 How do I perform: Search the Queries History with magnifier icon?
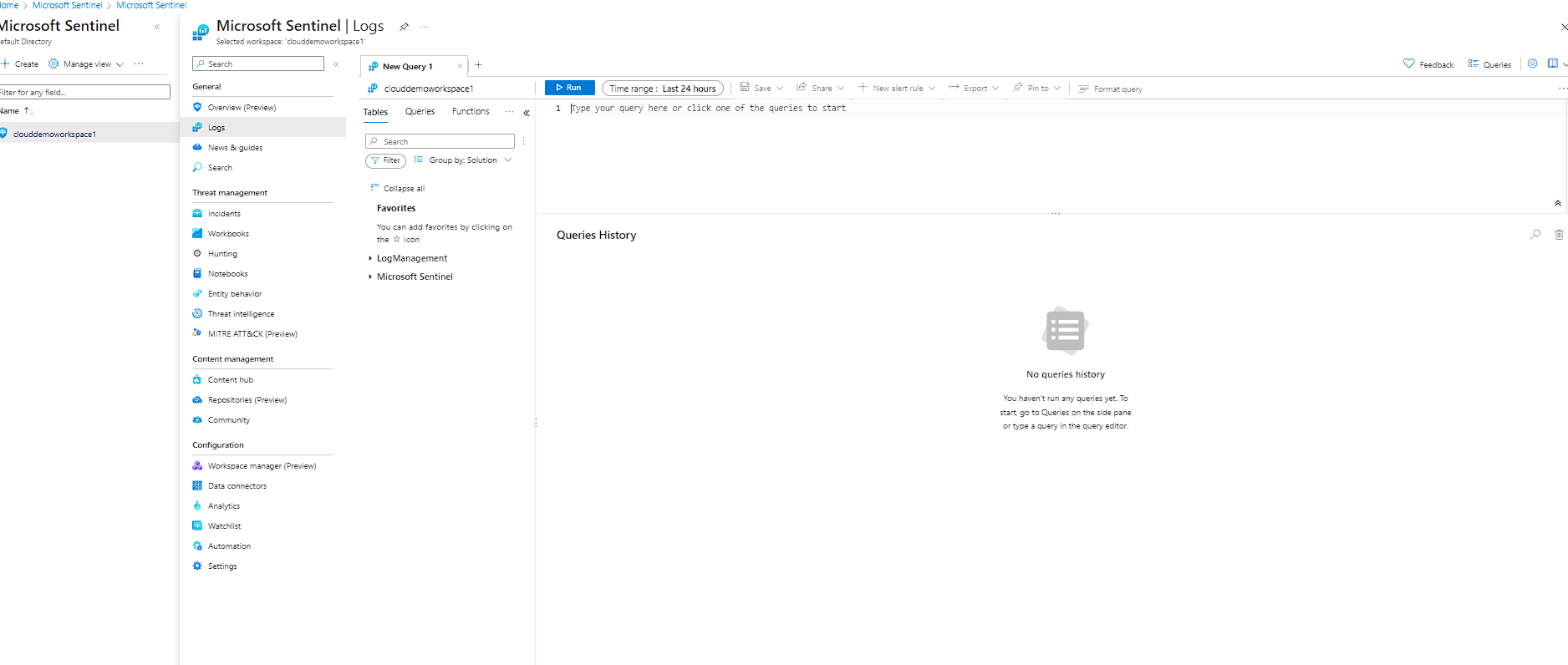[1535, 235]
